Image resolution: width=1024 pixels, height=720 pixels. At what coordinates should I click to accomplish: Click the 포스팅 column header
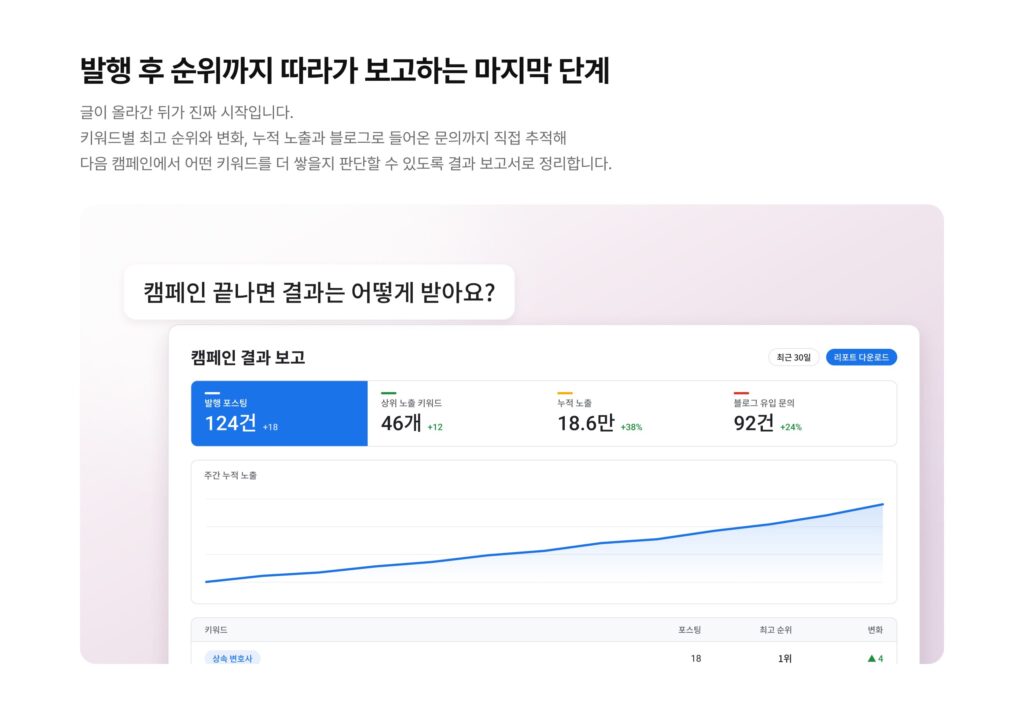tap(689, 630)
